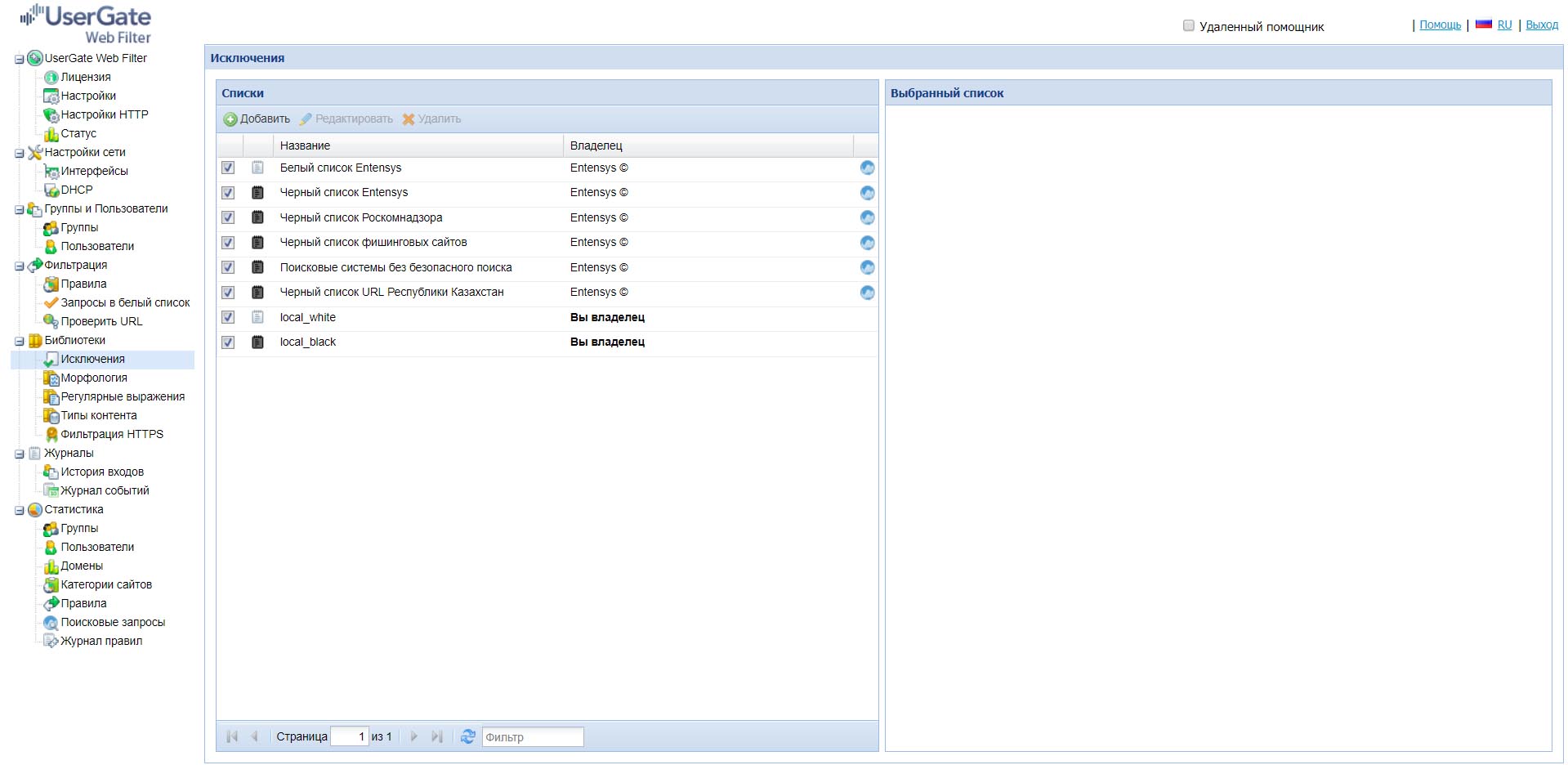
Task: Click the Редактировать button in the toolbar
Action: click(346, 119)
